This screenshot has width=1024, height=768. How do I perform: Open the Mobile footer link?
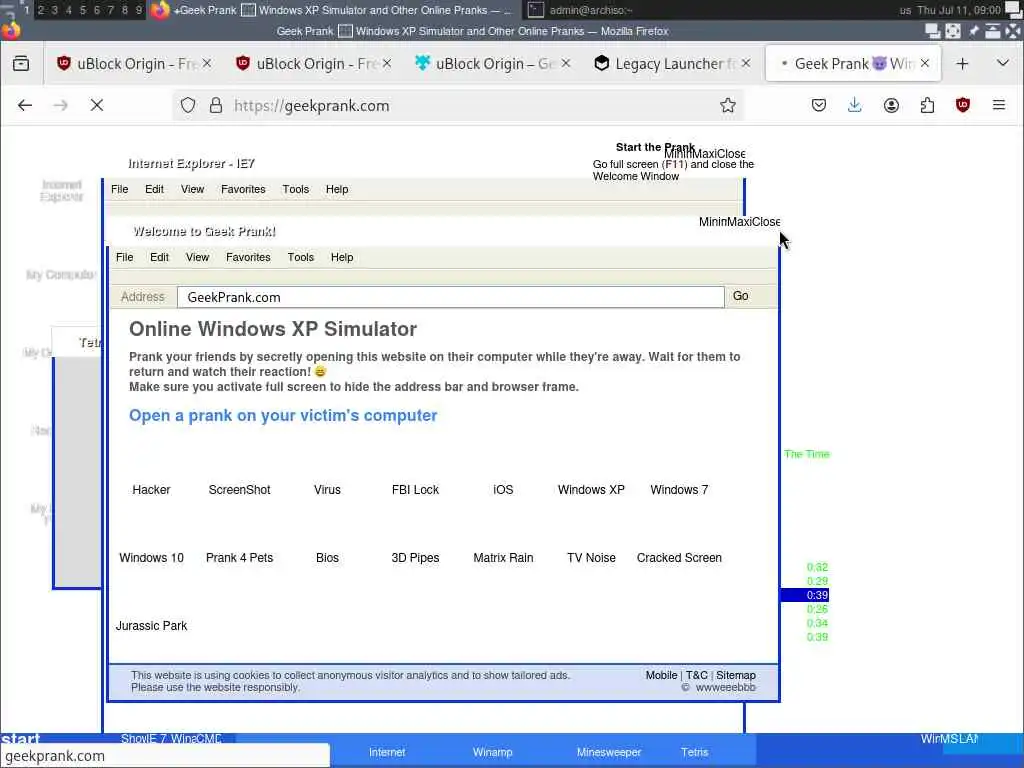coord(661,675)
